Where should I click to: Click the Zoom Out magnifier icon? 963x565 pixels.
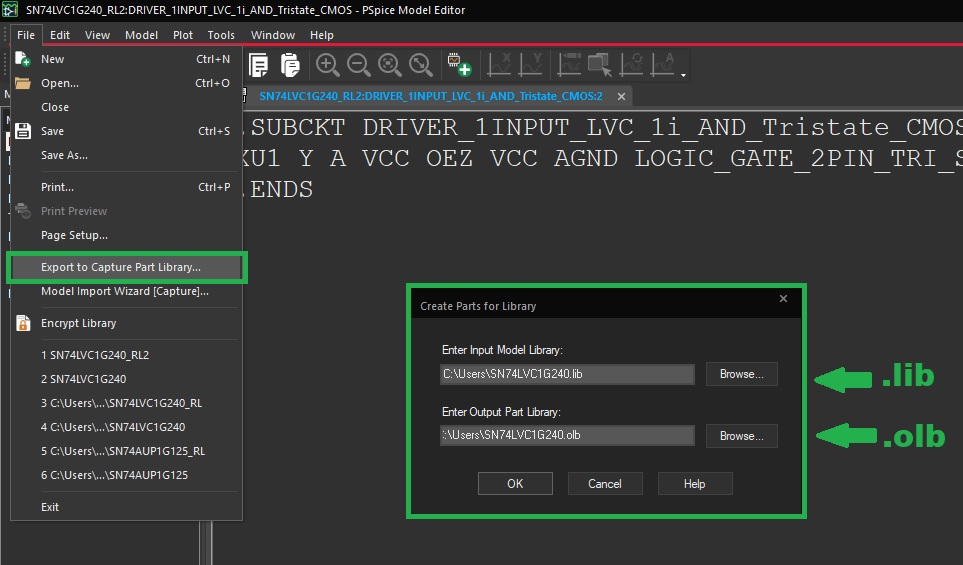point(358,65)
